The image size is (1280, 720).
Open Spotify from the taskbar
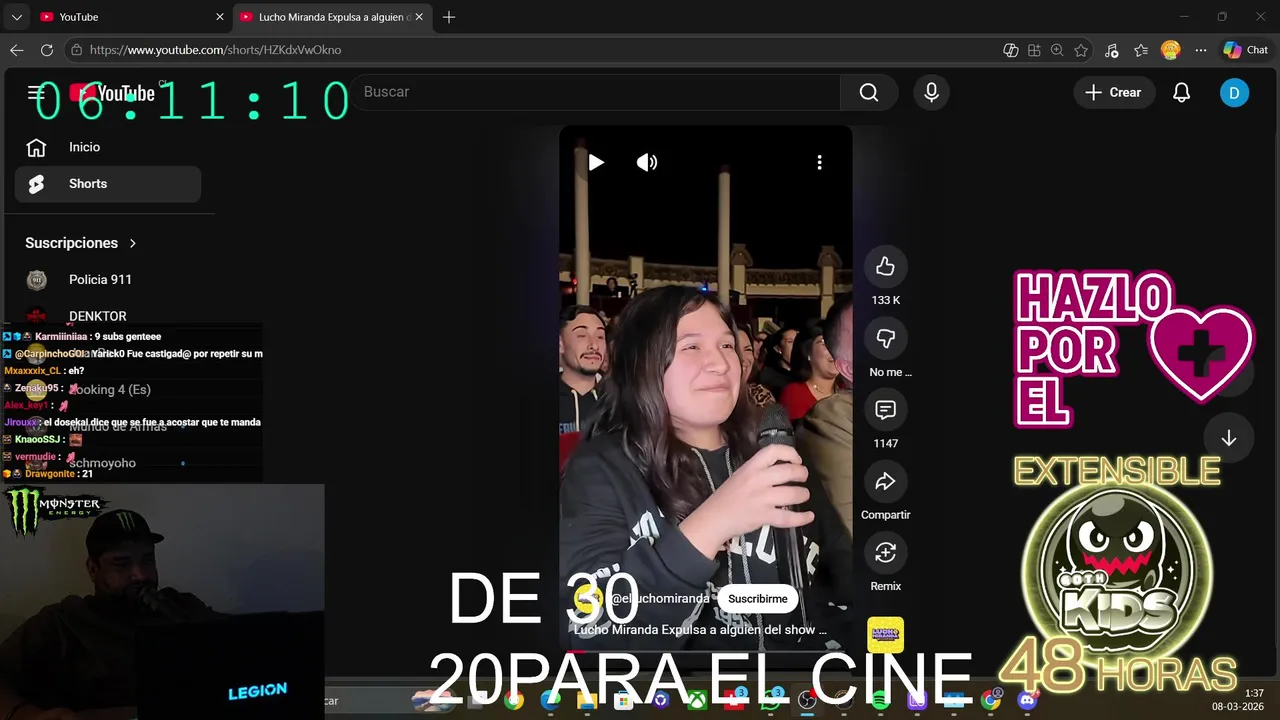click(880, 700)
